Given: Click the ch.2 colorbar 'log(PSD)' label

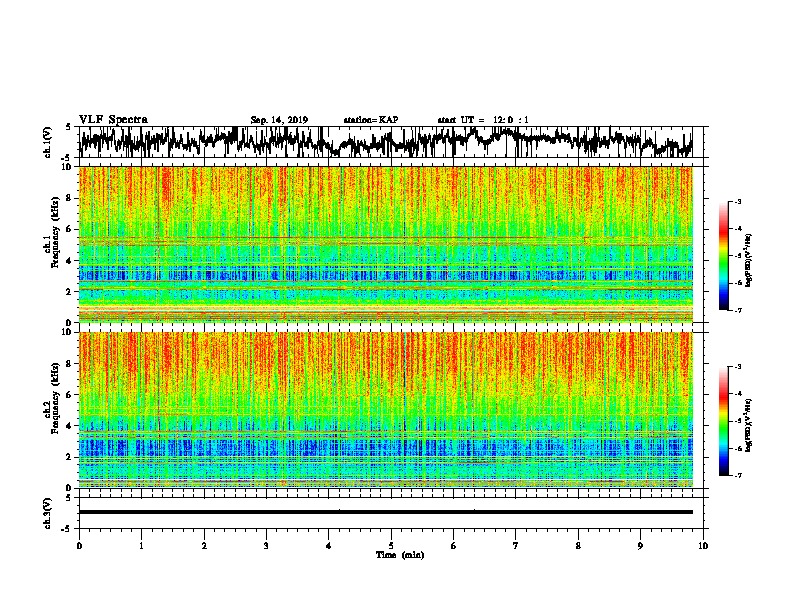Looking at the screenshot, I should pos(749,425).
